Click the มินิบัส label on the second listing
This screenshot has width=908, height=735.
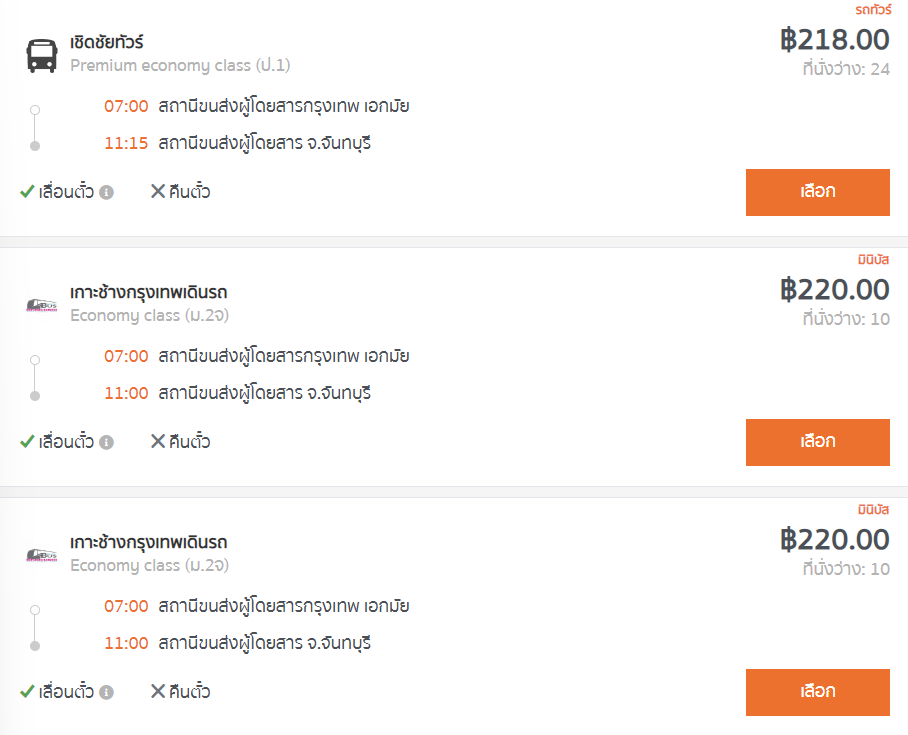point(873,259)
